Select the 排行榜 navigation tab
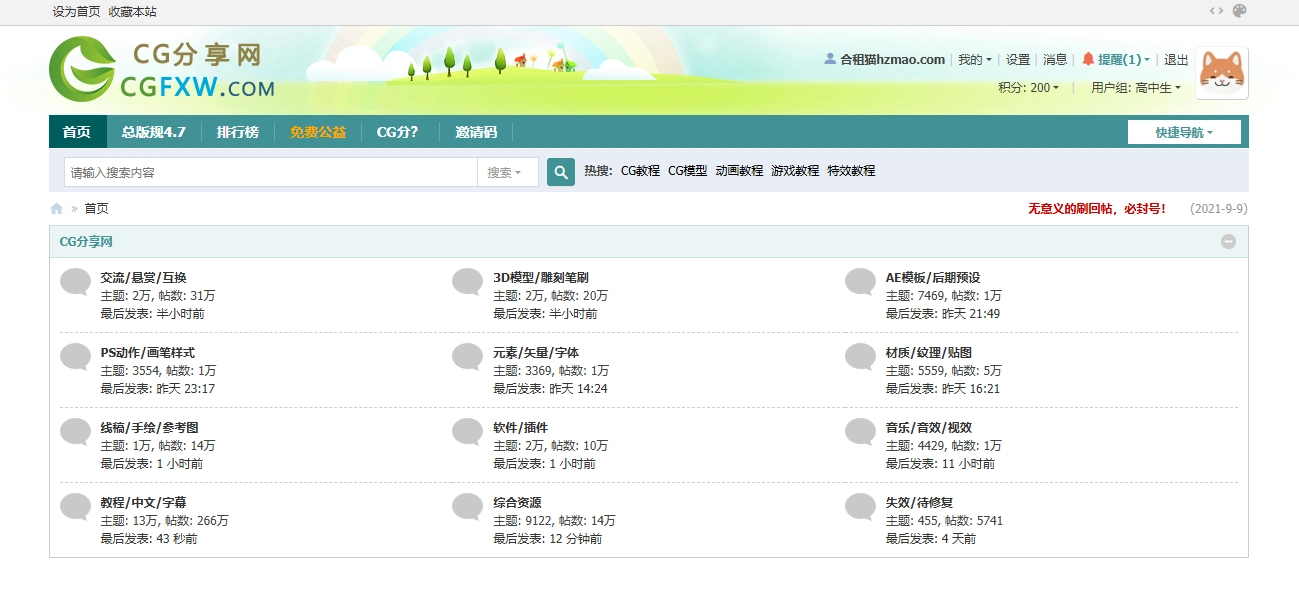 (x=238, y=132)
